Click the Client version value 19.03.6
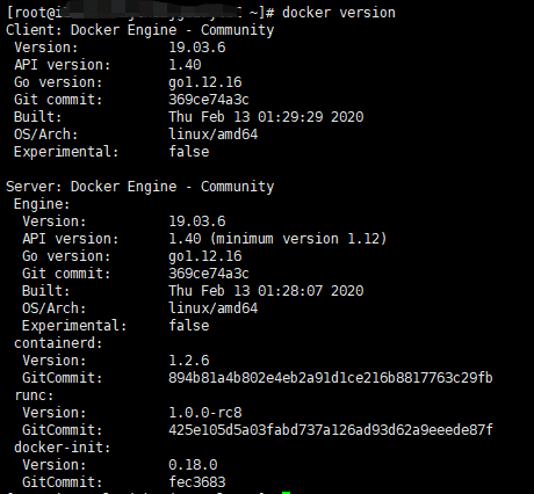Viewport: 534px width, 494px height. coord(197,47)
